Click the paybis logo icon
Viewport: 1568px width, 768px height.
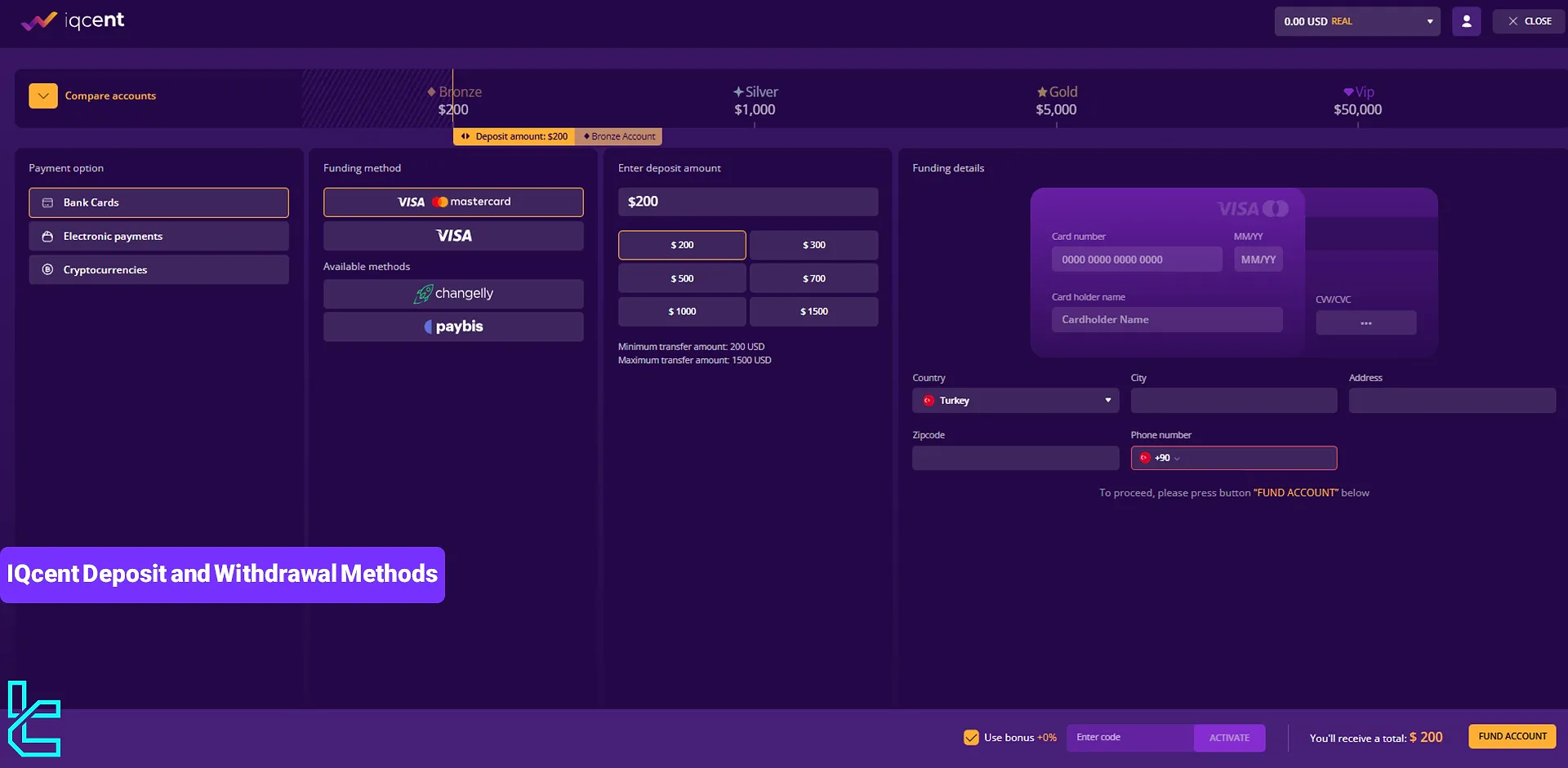(x=428, y=326)
